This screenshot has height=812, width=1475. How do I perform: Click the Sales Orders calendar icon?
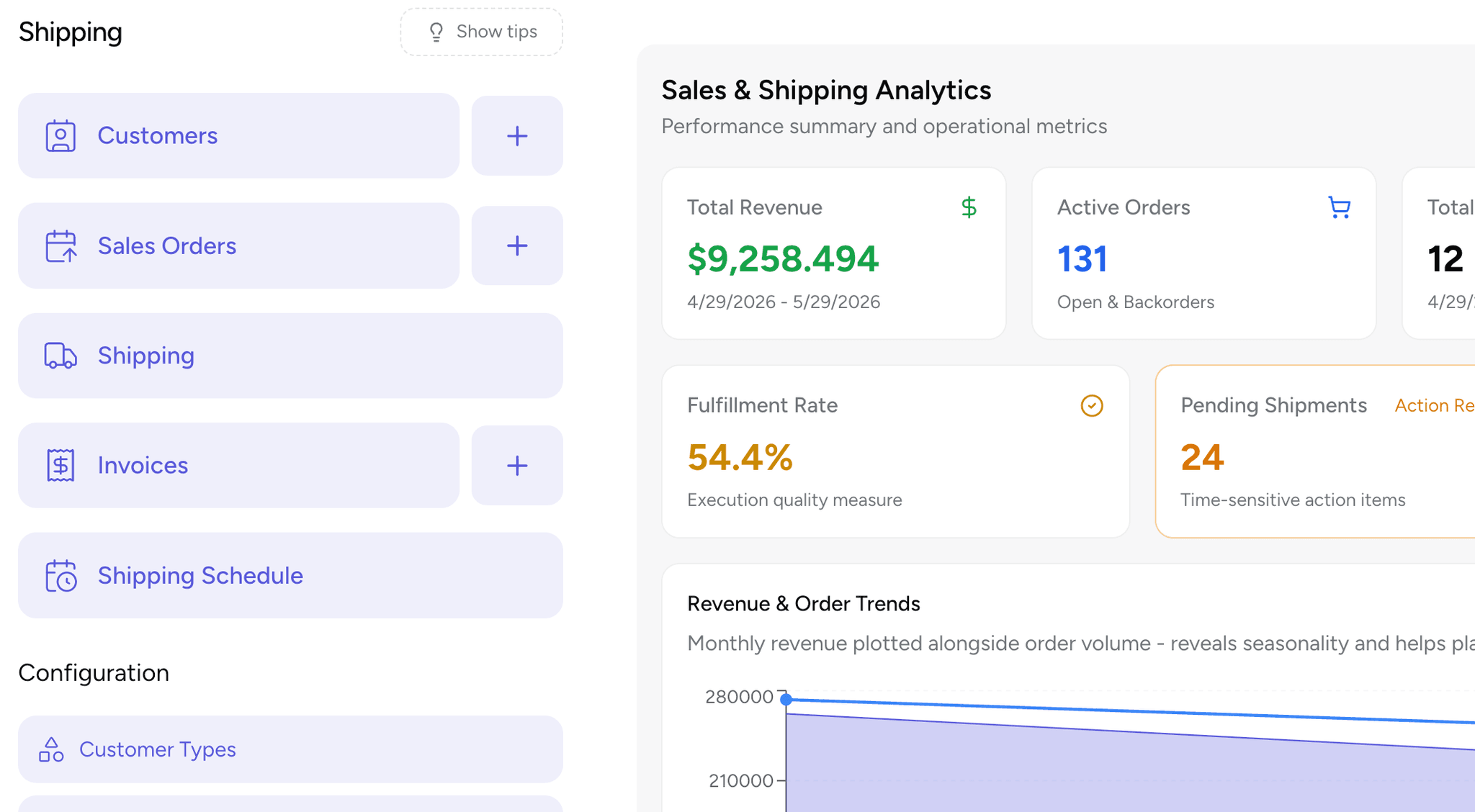(60, 245)
